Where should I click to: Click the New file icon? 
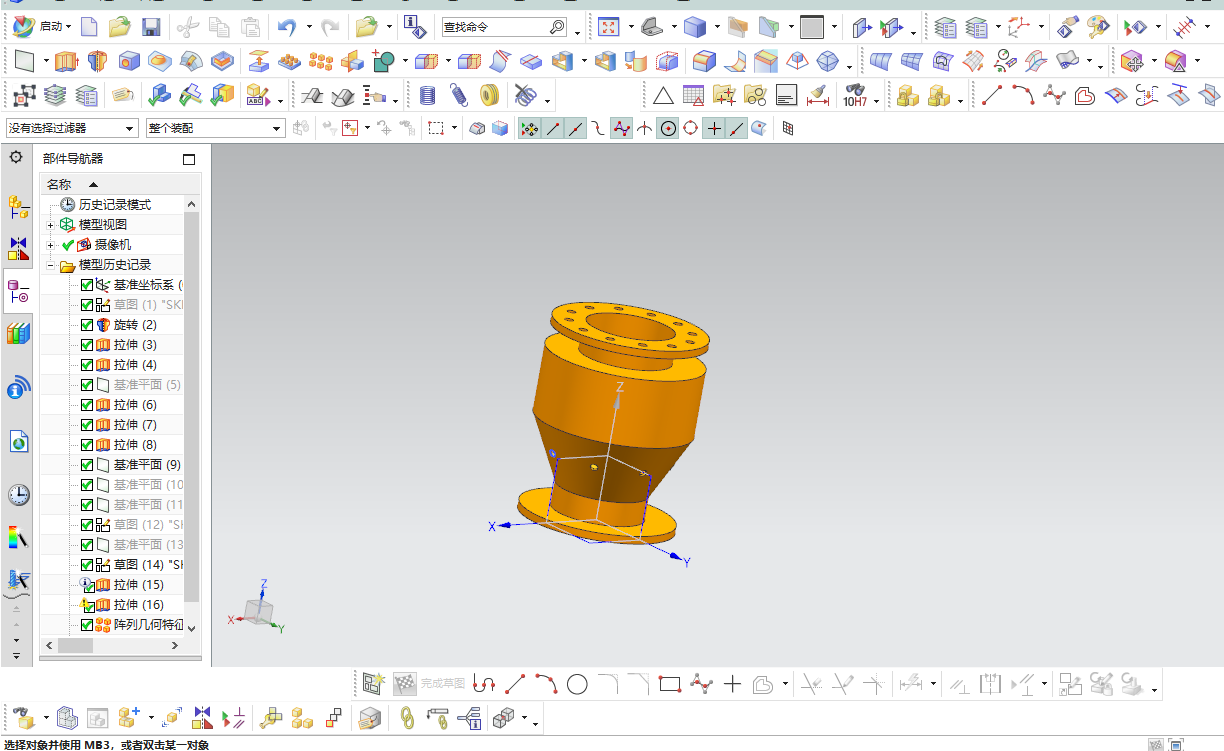tap(88, 27)
